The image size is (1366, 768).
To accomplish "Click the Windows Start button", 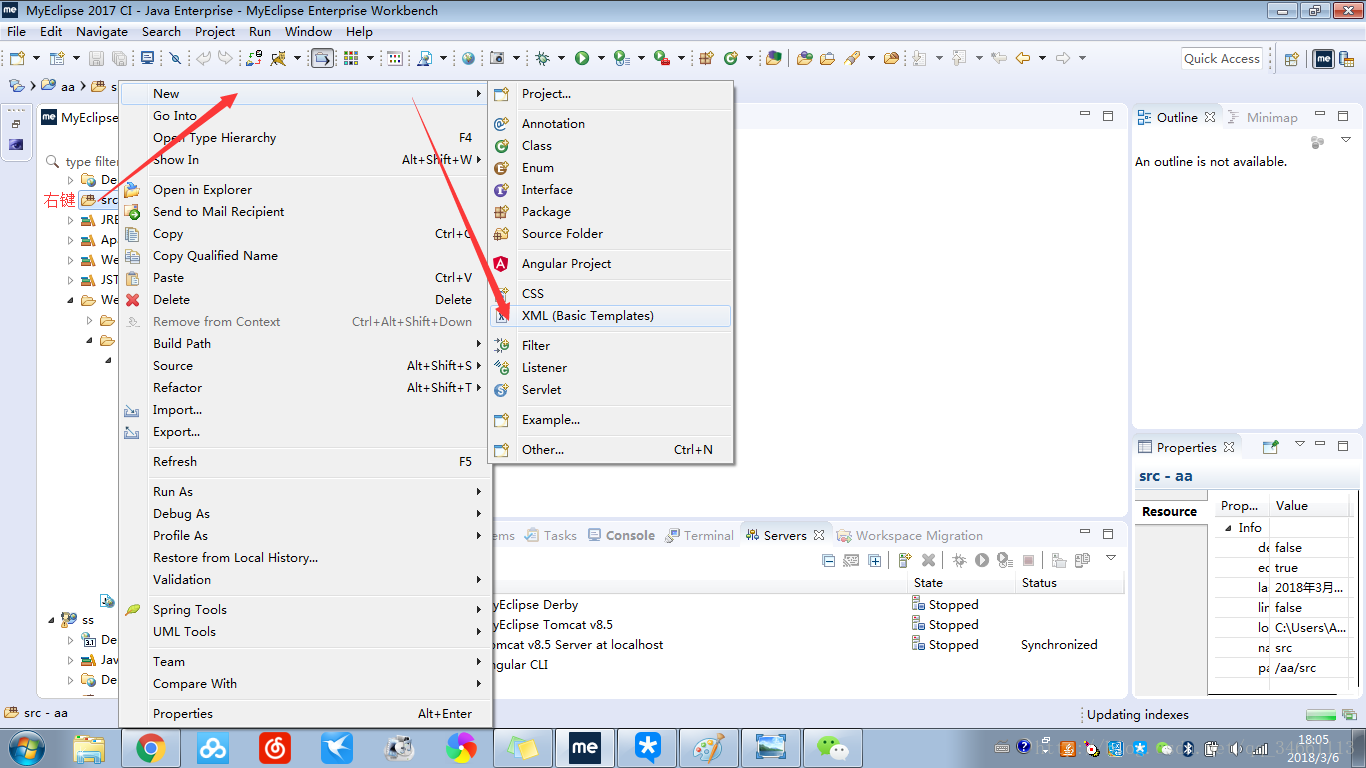I will 25,747.
